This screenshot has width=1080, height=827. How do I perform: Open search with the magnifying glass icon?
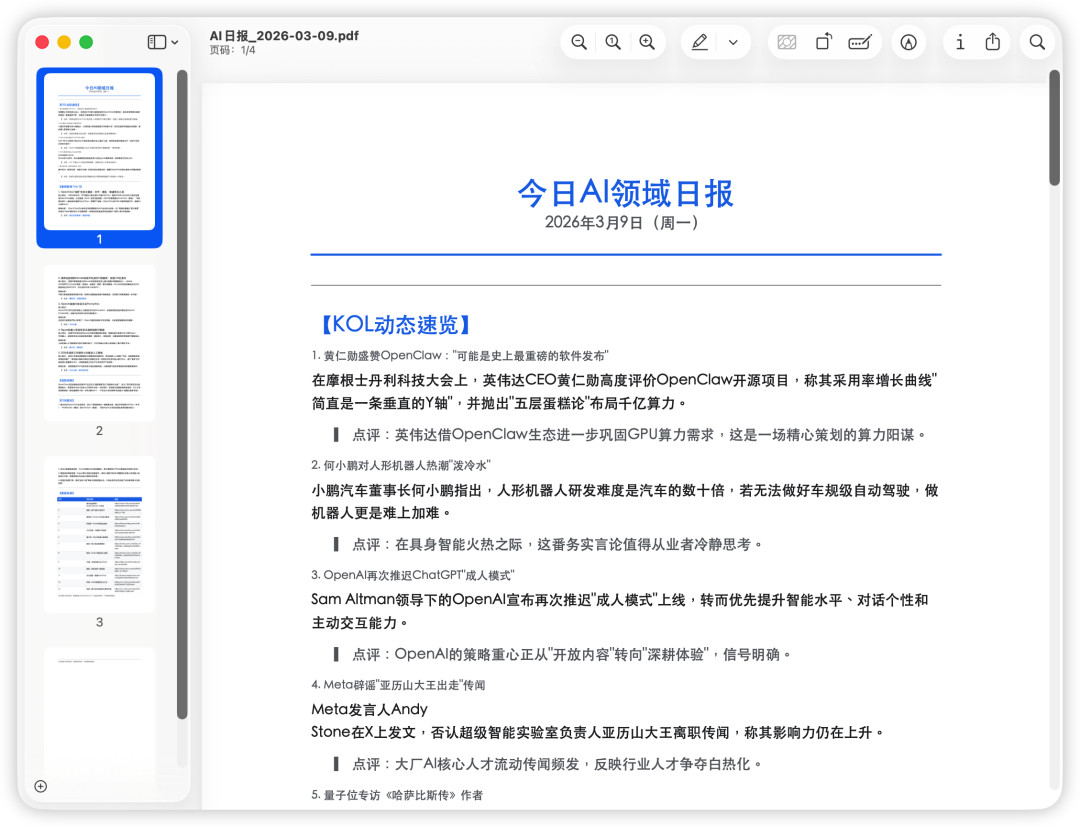[x=1037, y=42]
